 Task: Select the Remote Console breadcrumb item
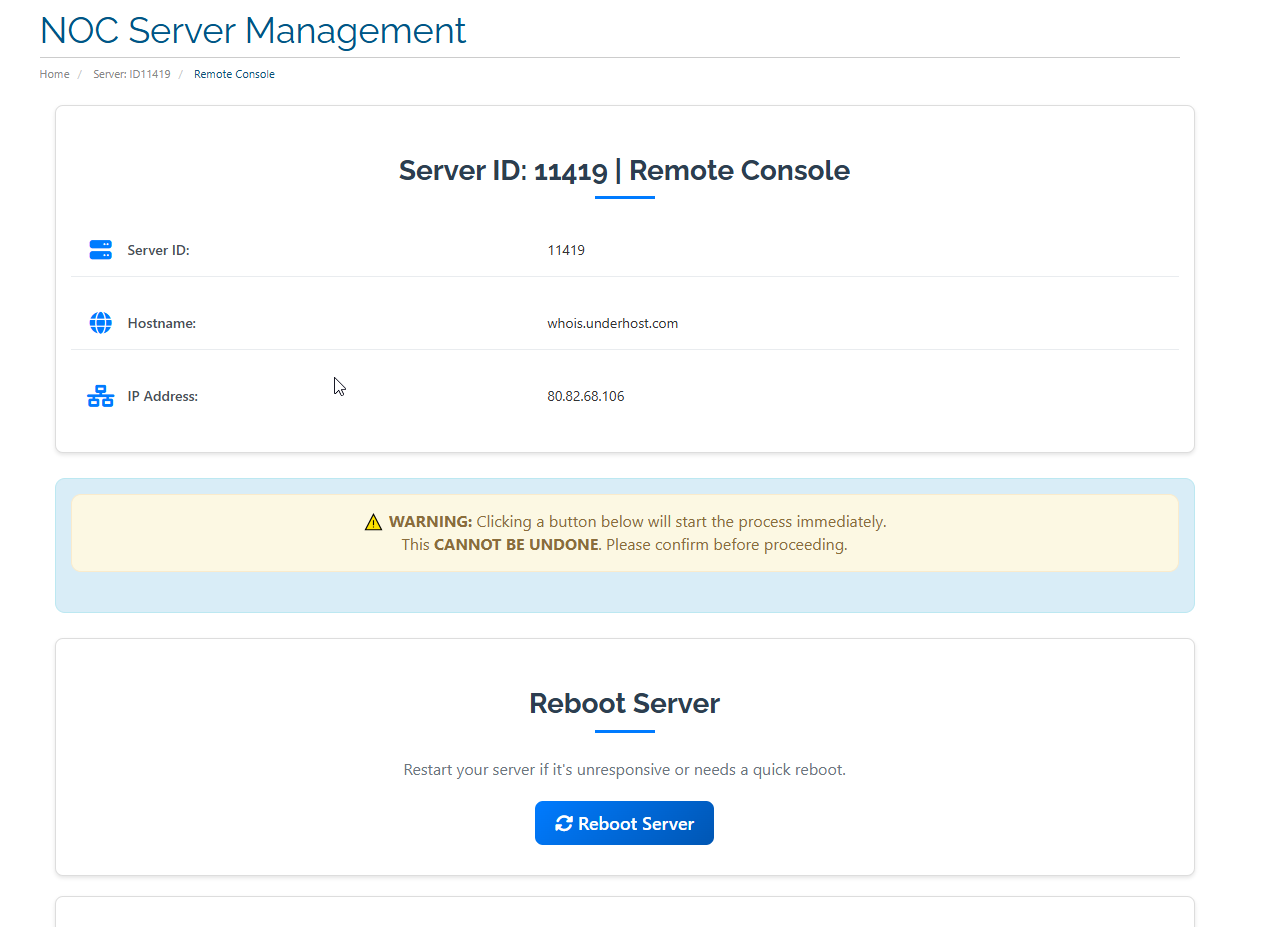point(234,73)
